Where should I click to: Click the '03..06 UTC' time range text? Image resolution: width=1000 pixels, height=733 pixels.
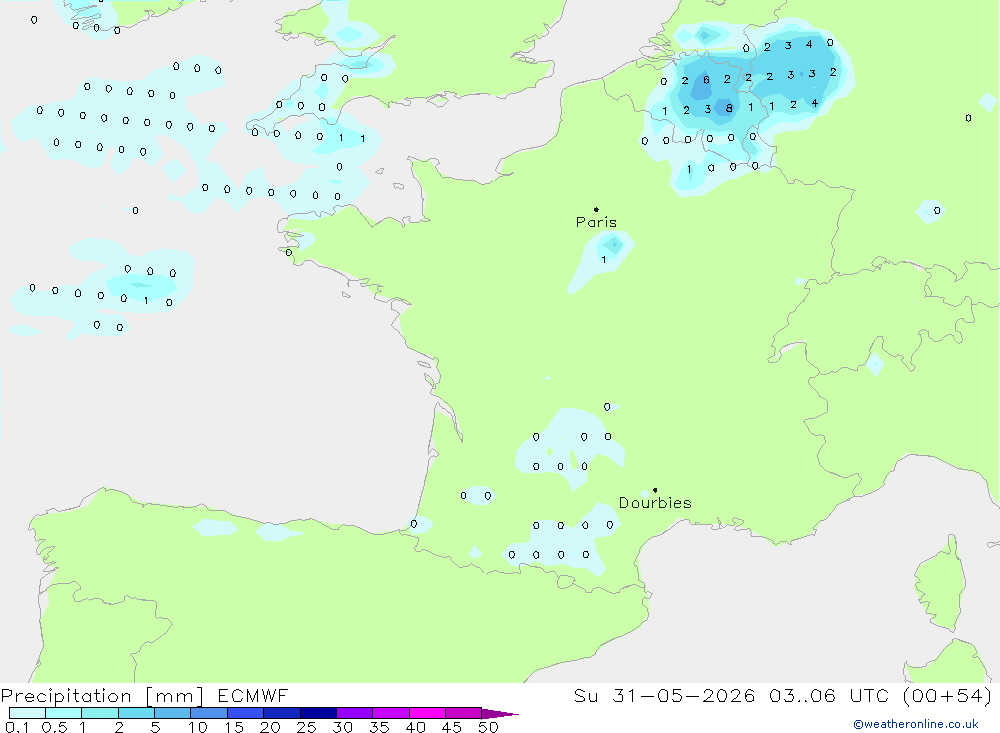[x=828, y=695]
